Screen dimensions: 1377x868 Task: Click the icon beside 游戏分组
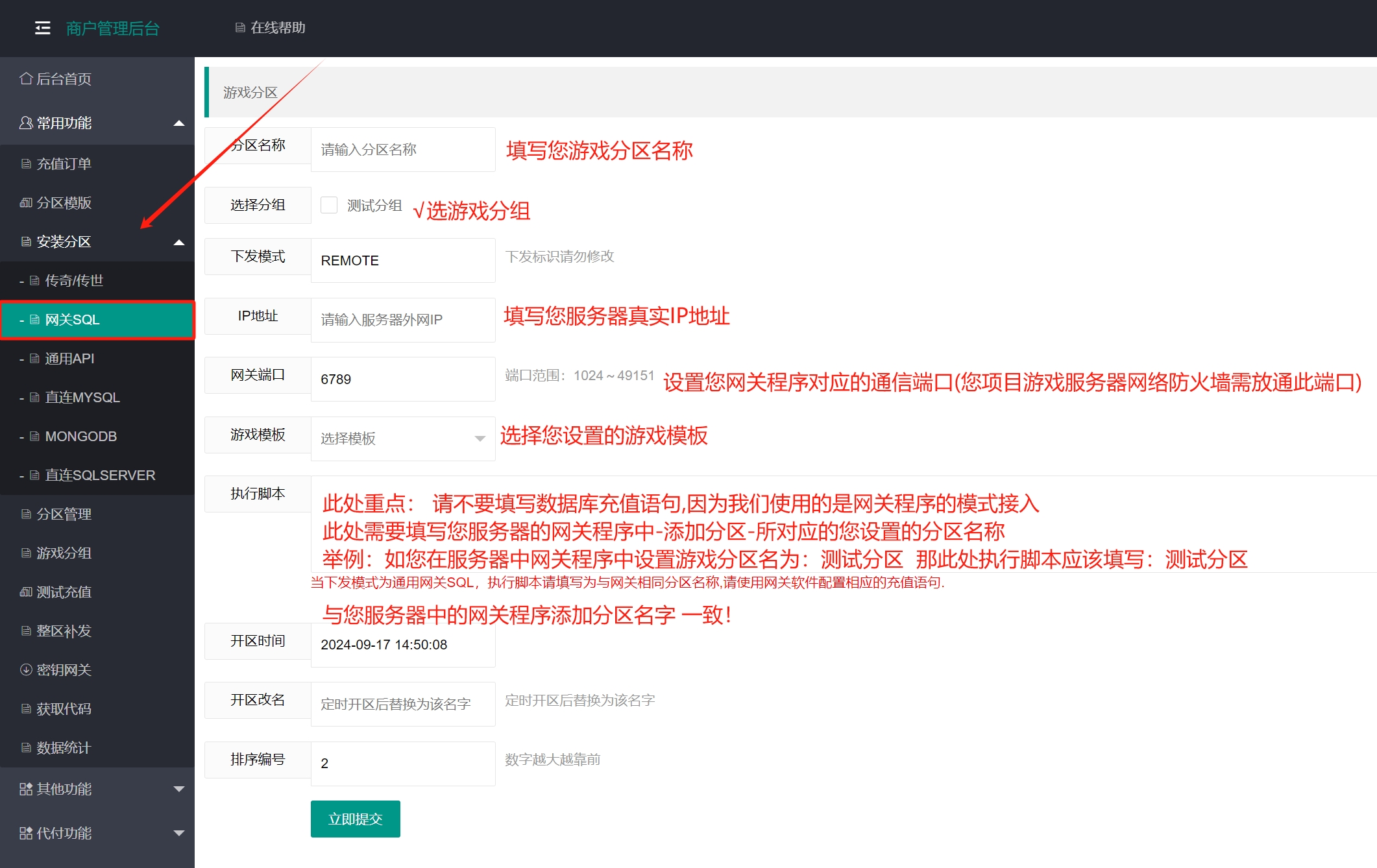(x=26, y=553)
